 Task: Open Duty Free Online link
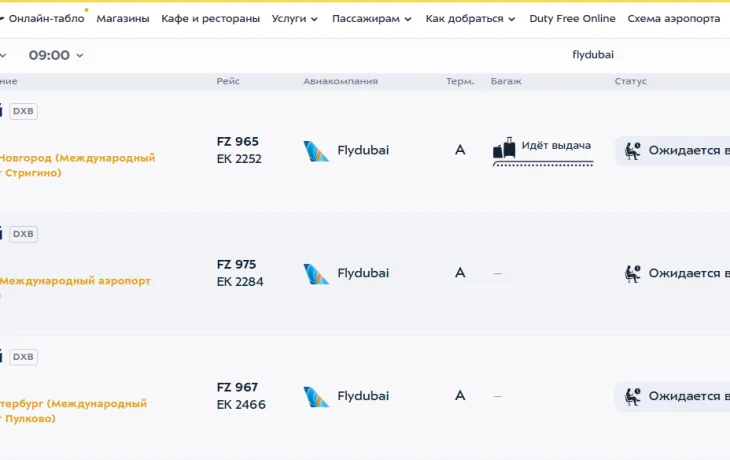(x=572, y=19)
